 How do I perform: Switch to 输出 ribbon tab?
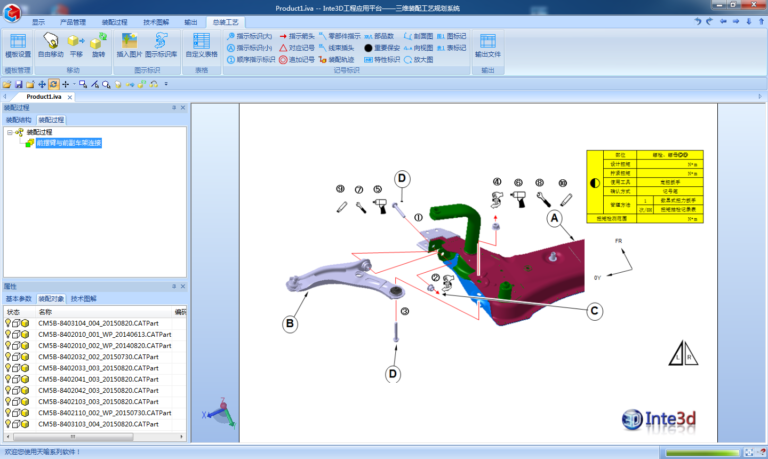191,22
